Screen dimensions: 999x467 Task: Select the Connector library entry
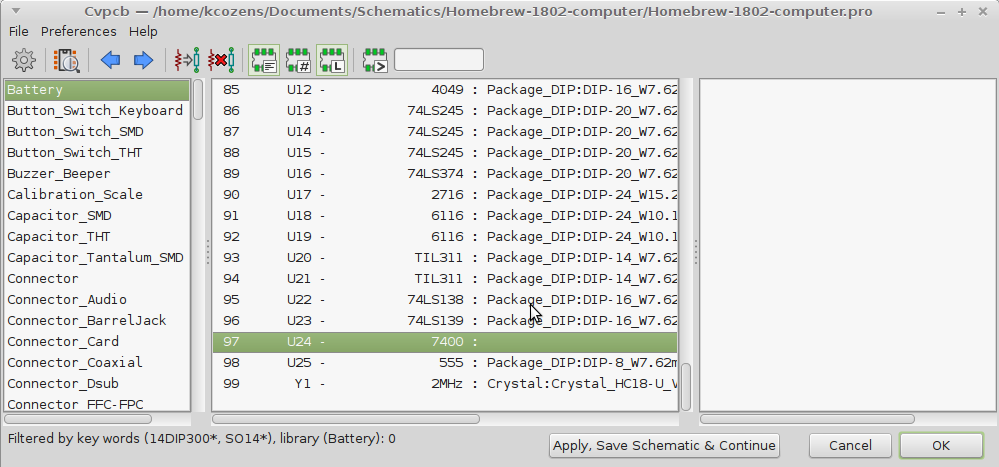(x=97, y=279)
